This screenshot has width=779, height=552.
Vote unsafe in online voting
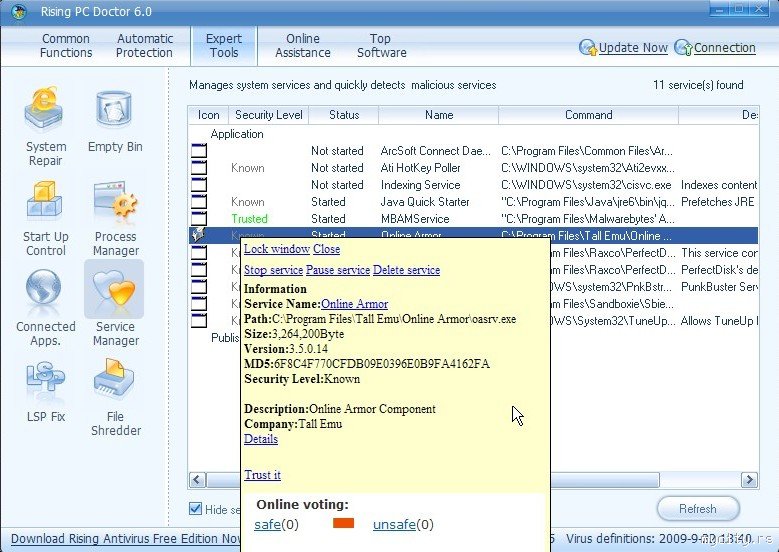click(x=394, y=524)
